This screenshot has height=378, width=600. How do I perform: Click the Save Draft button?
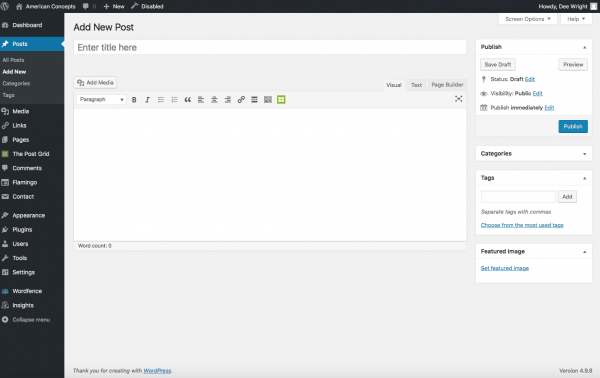tap(498, 65)
